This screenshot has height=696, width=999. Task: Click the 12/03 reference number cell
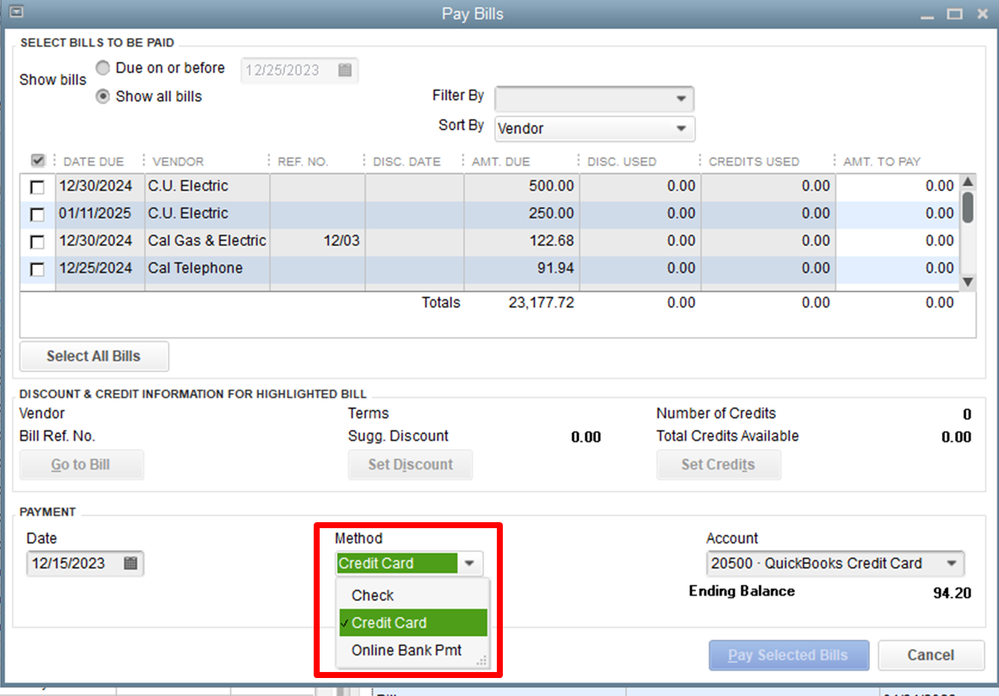point(317,241)
